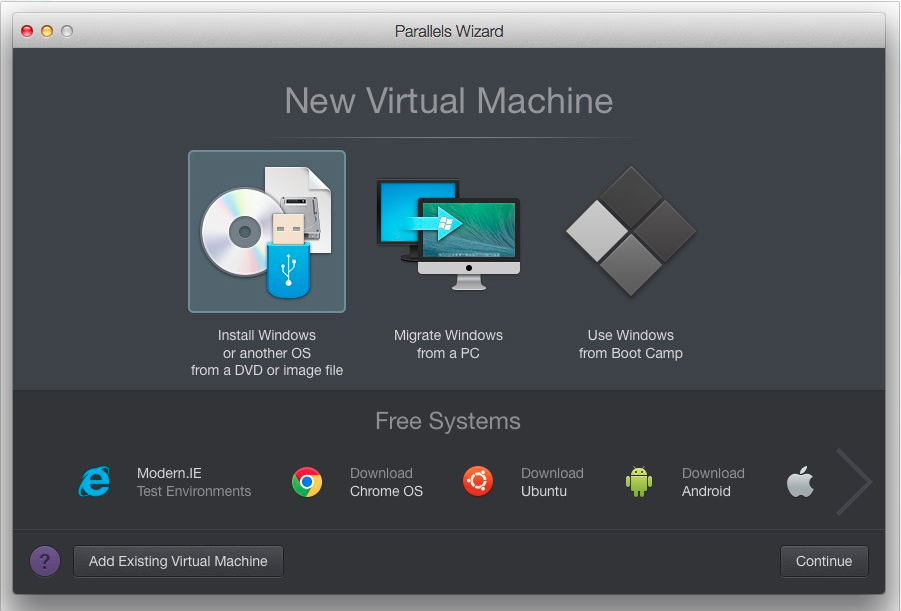Click the Internet Explorer Modern.IE icon
The width and height of the screenshot is (901, 611).
pos(94,482)
